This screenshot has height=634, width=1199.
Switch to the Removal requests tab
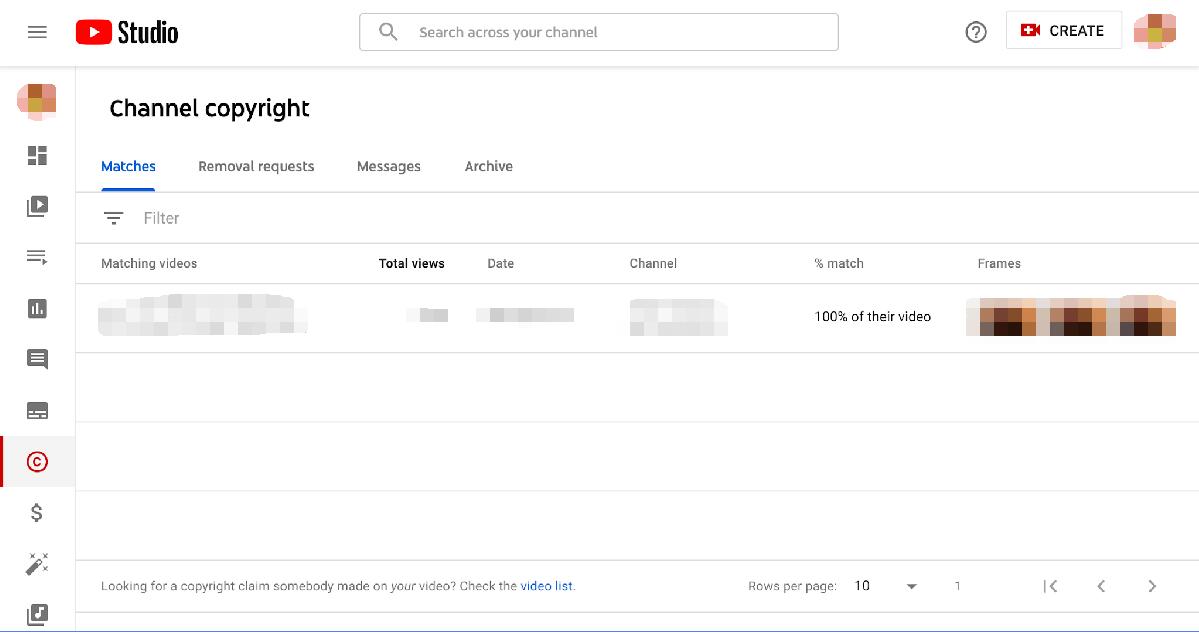[x=256, y=166]
